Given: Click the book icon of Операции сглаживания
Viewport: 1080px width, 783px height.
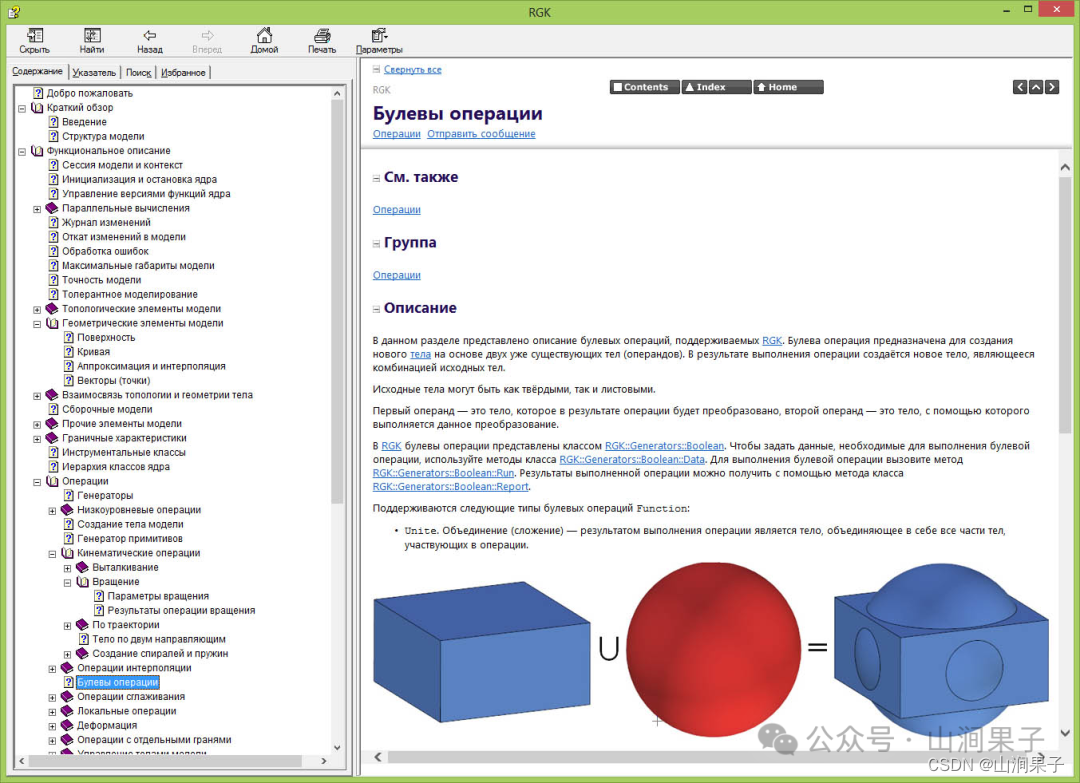Looking at the screenshot, I should point(68,696).
